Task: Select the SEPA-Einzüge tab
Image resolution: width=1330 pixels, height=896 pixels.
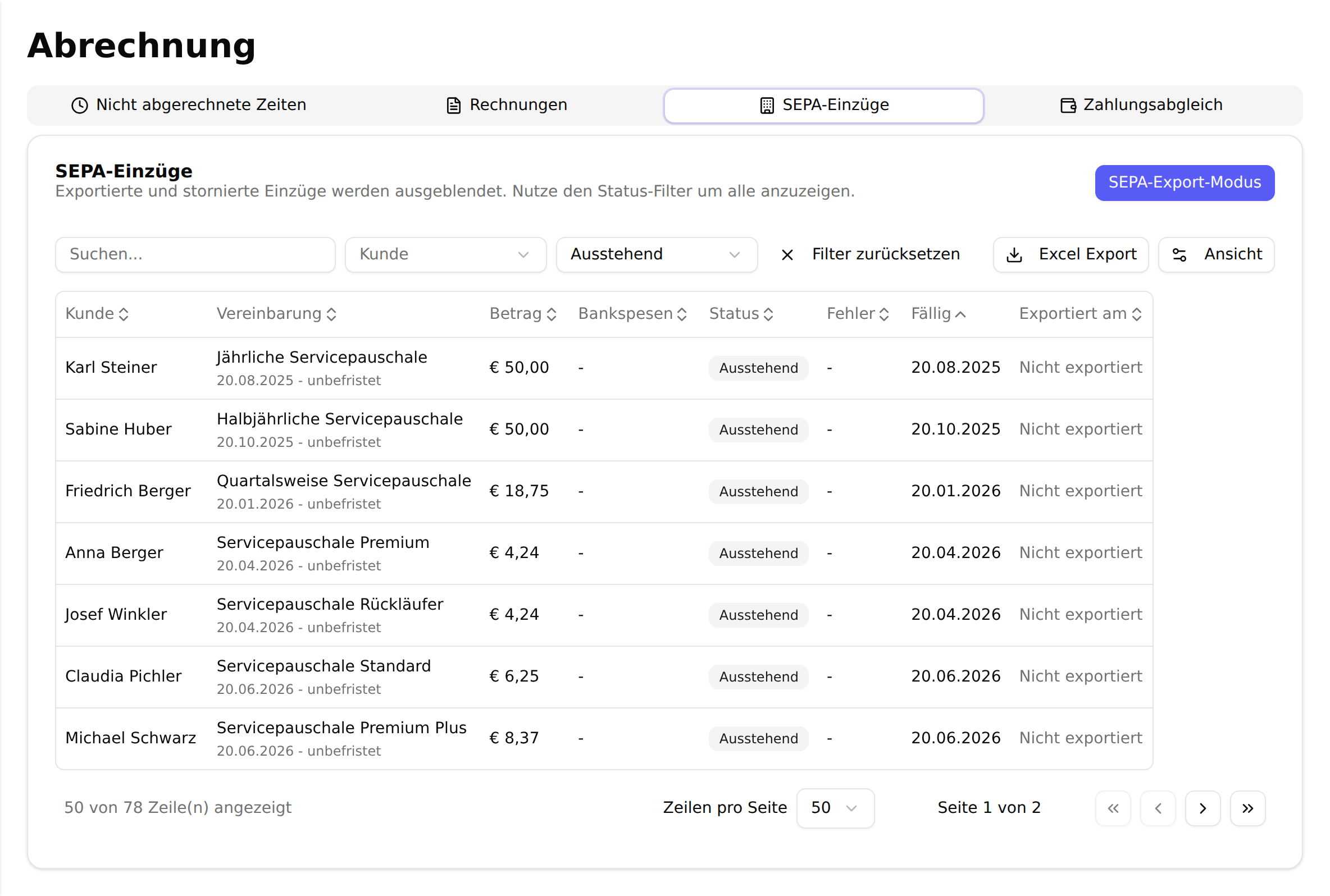Action: coord(823,105)
